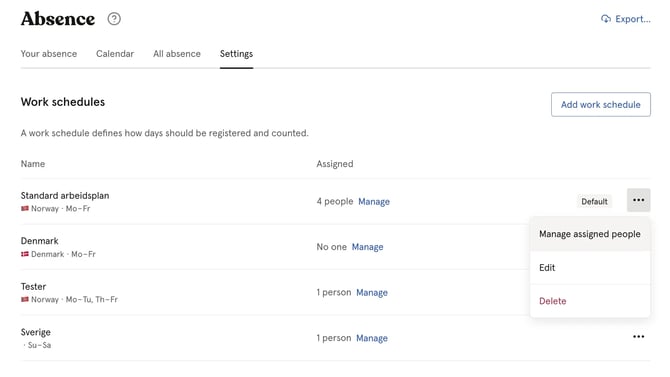Click the Default badge
Viewport: 670px width, 377px height.
tap(594, 202)
